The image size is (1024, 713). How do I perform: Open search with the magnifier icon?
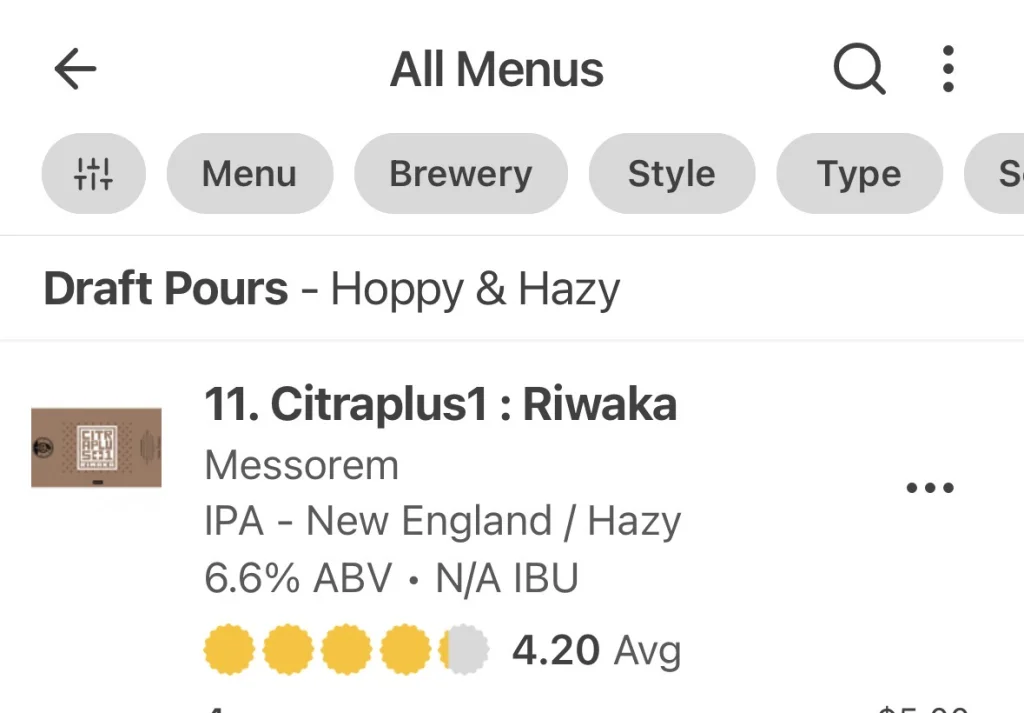[x=859, y=69]
